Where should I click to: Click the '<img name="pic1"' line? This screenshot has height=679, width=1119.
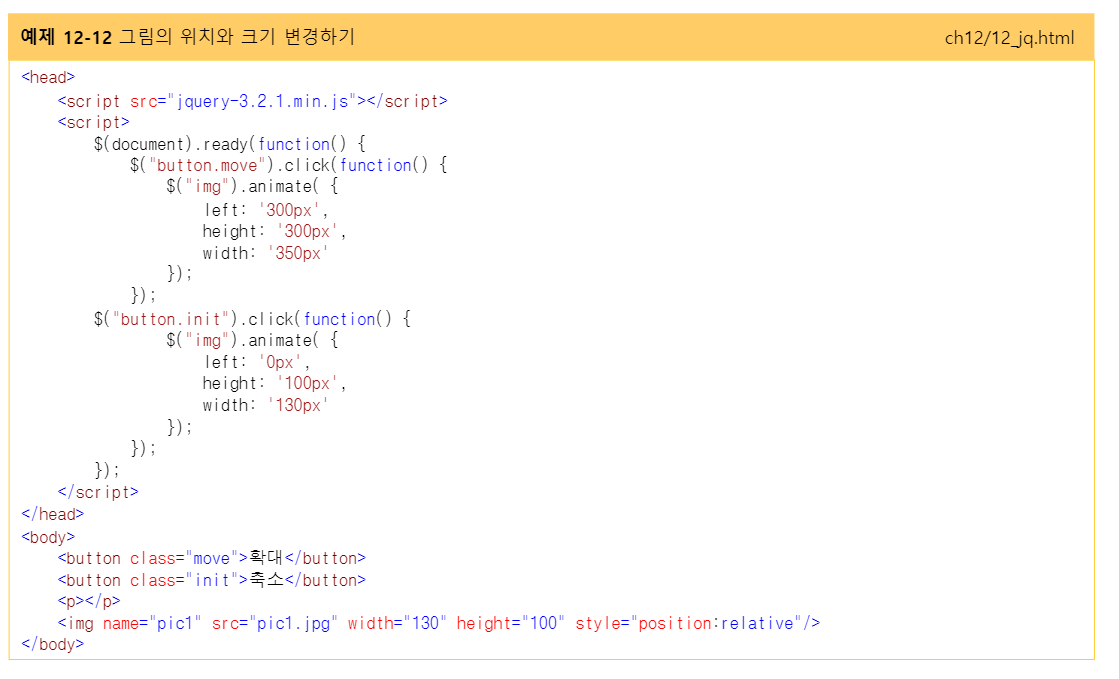coord(439,623)
